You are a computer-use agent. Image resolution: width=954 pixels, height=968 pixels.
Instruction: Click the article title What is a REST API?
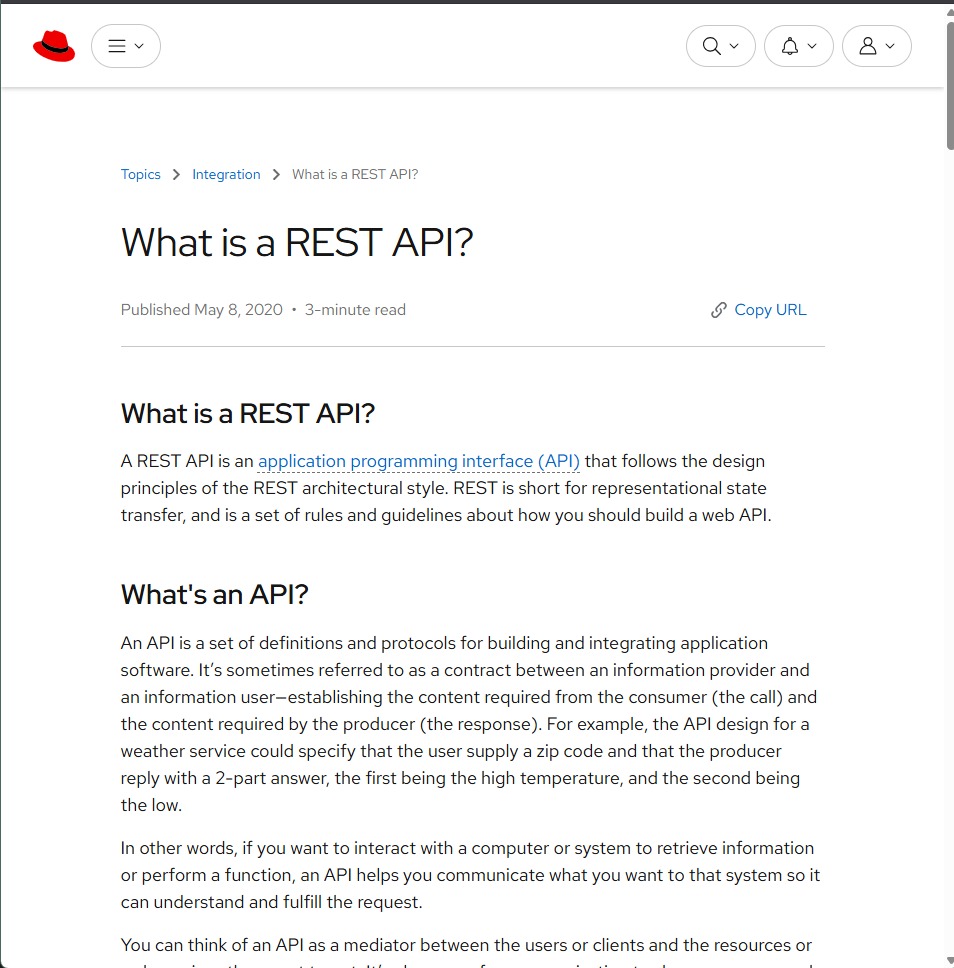[x=296, y=242]
